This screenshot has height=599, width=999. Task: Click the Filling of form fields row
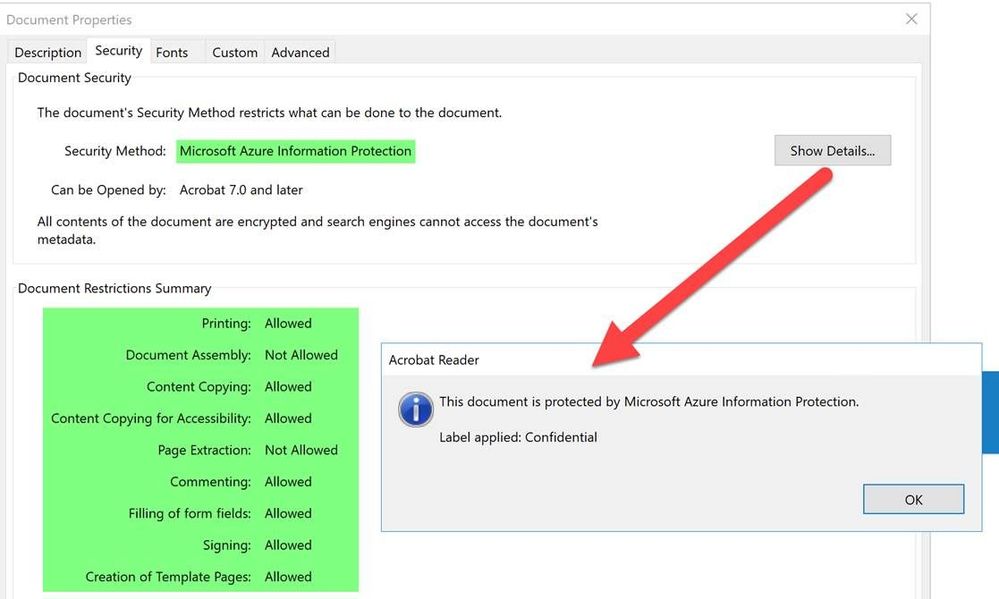(x=220, y=514)
